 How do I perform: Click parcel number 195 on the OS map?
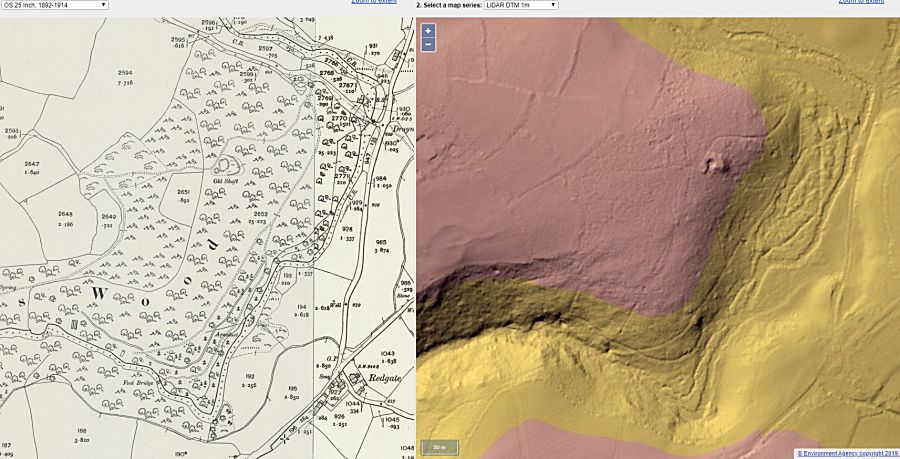tap(291, 388)
